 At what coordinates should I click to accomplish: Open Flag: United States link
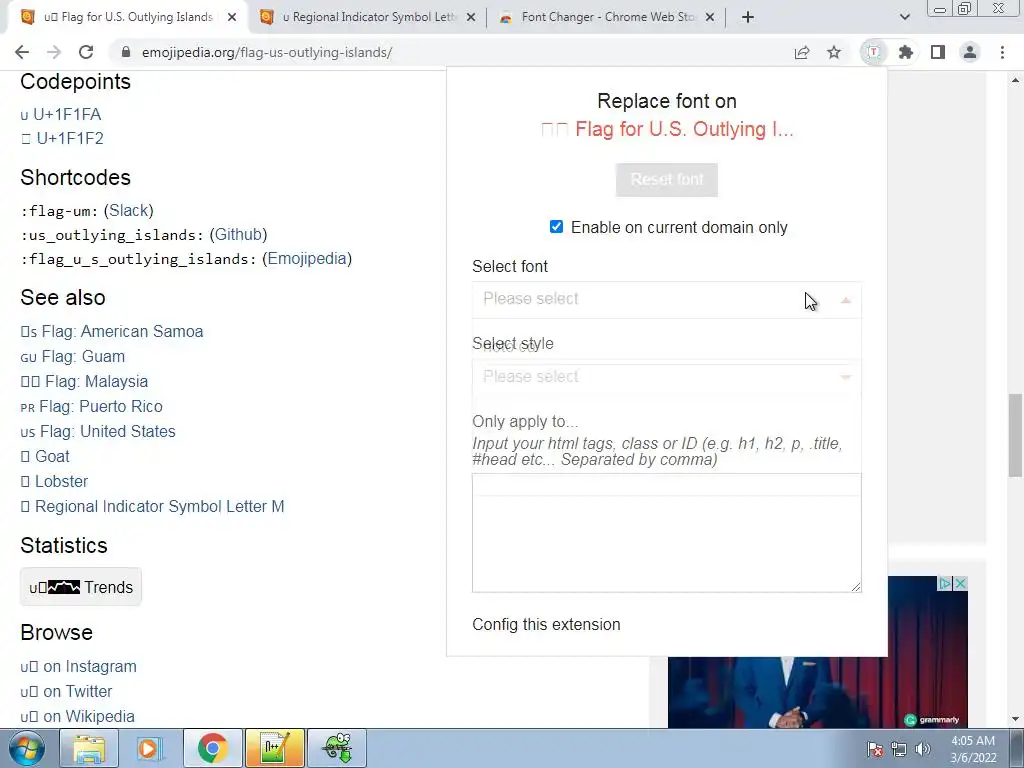98,431
